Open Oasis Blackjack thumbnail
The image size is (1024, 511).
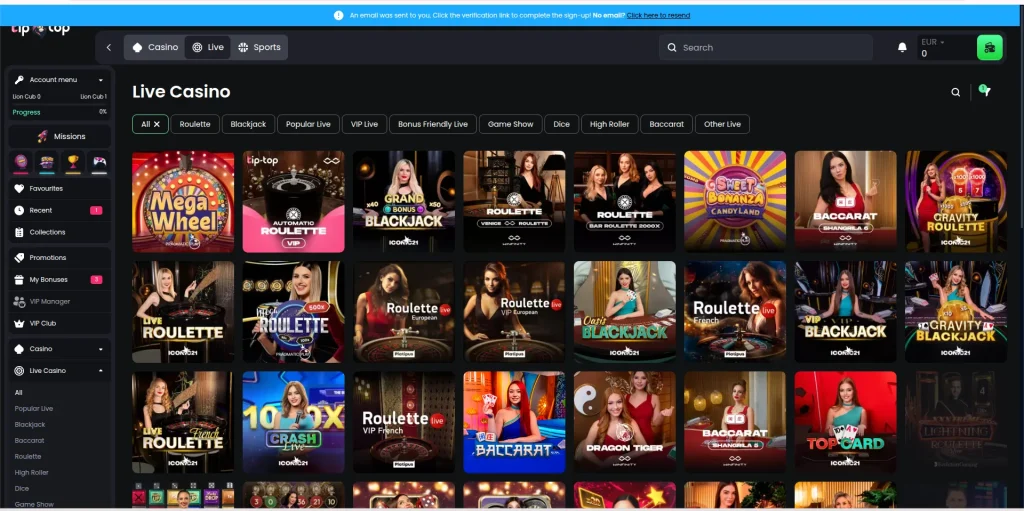(624, 312)
